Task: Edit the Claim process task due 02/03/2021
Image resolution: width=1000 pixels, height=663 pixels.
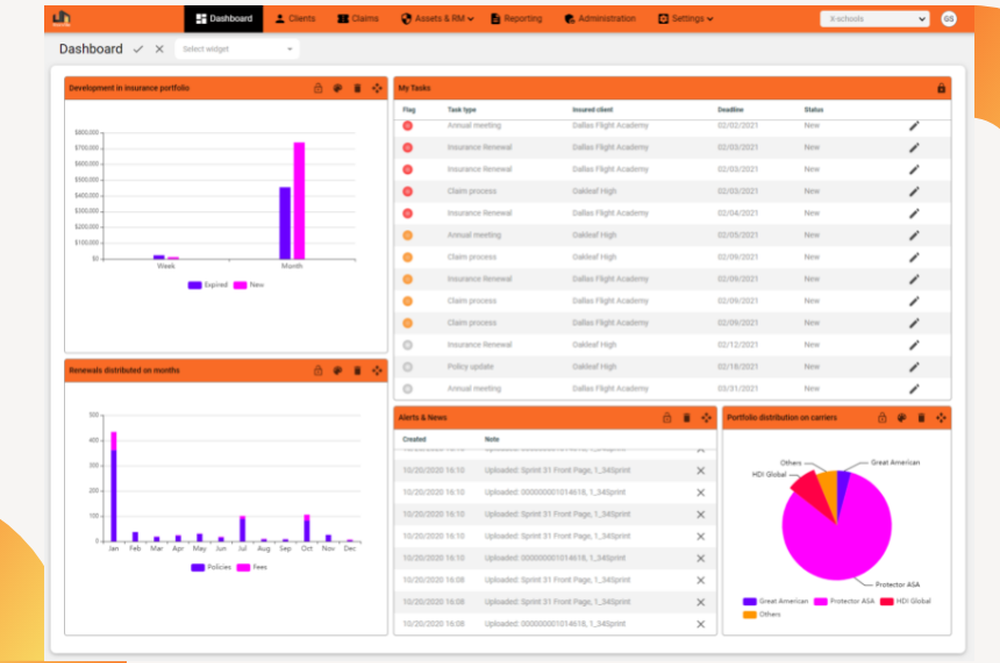Action: click(914, 191)
